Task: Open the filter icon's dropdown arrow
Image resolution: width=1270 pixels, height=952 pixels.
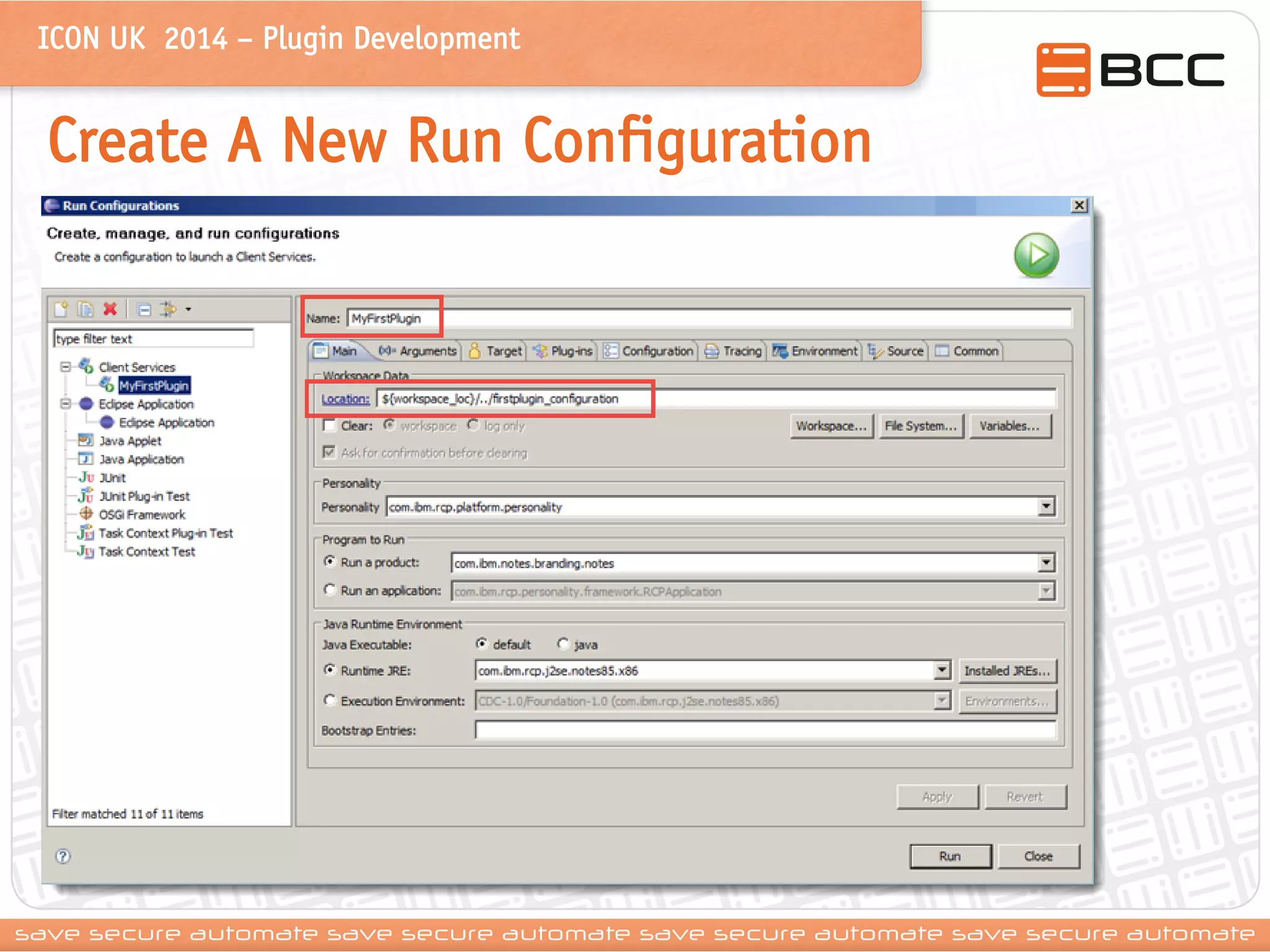Action: click(188, 309)
